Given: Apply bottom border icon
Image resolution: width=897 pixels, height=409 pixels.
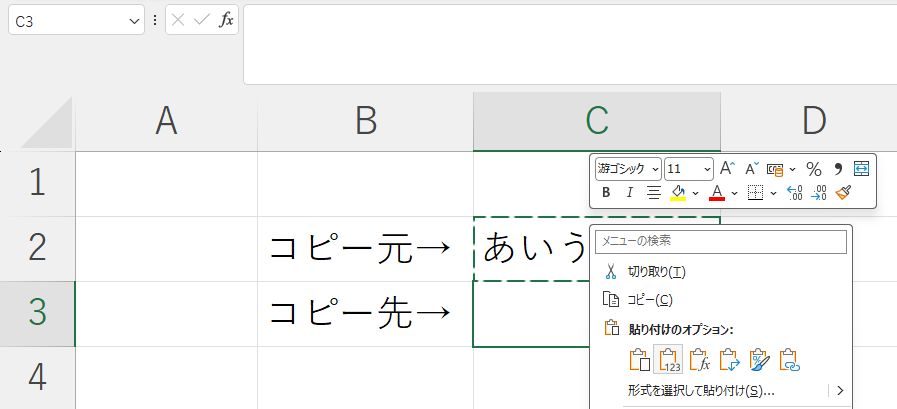Looking at the screenshot, I should (x=756, y=193).
